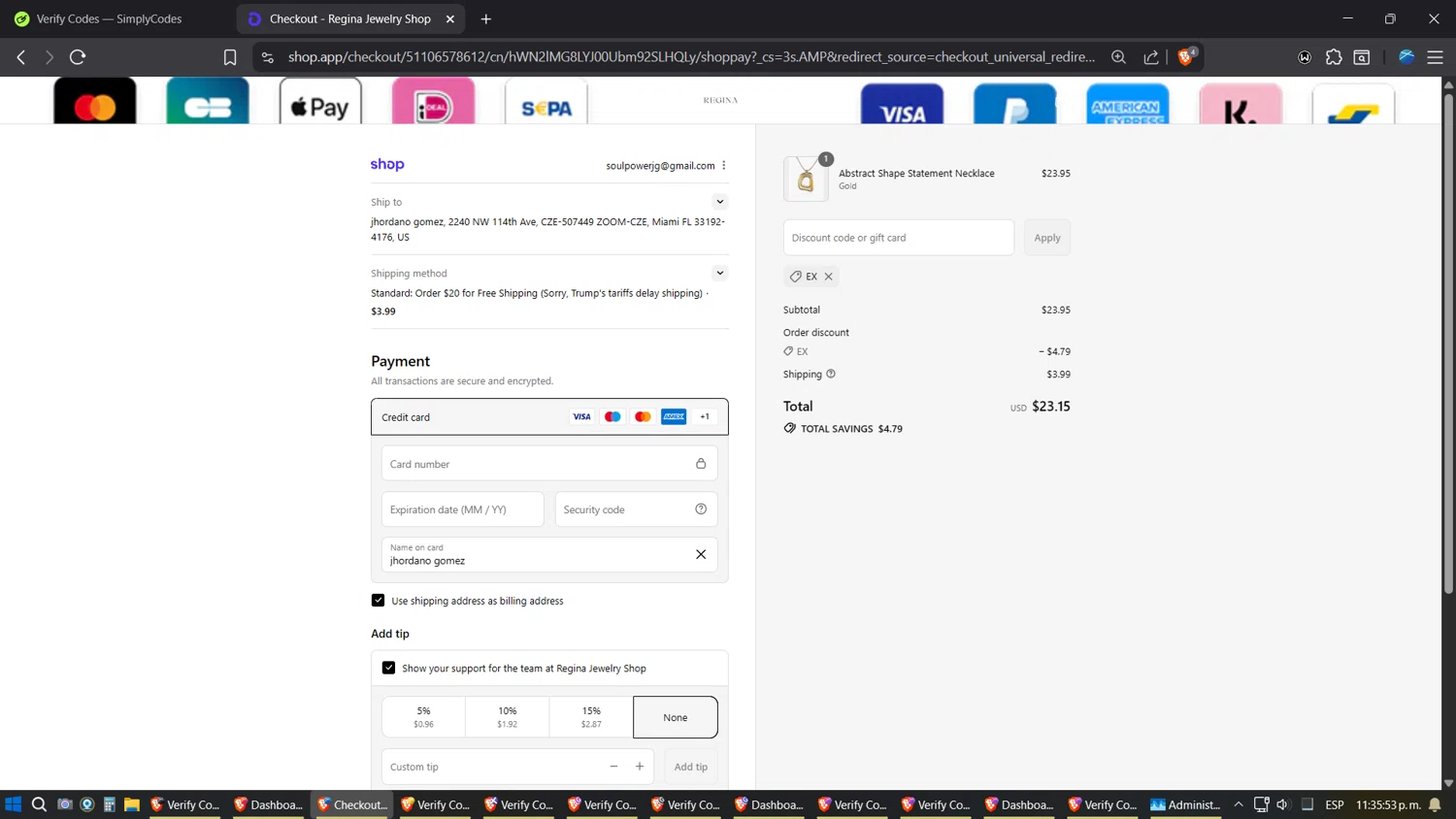Click the zoom magnifier icon in address bar
Viewport: 1456px width, 819px height.
click(1118, 57)
